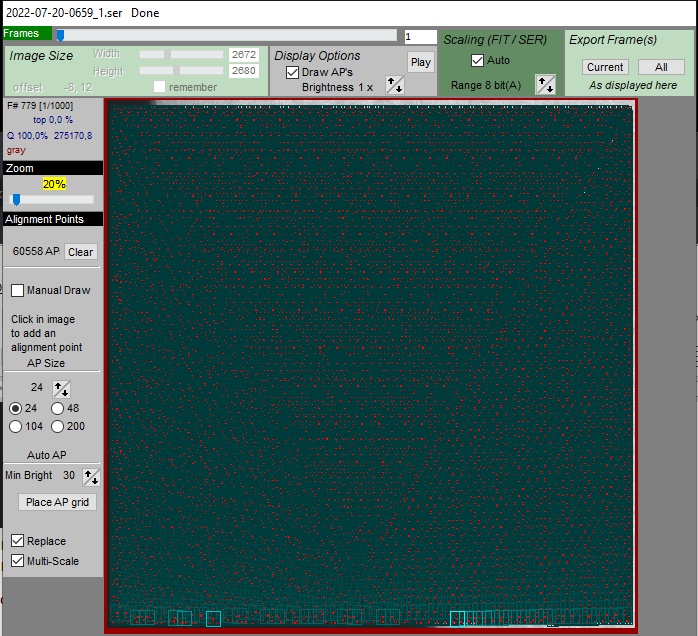Toggle the Draw AP's checkbox
Image resolution: width=698 pixels, height=636 pixels.
click(x=292, y=72)
